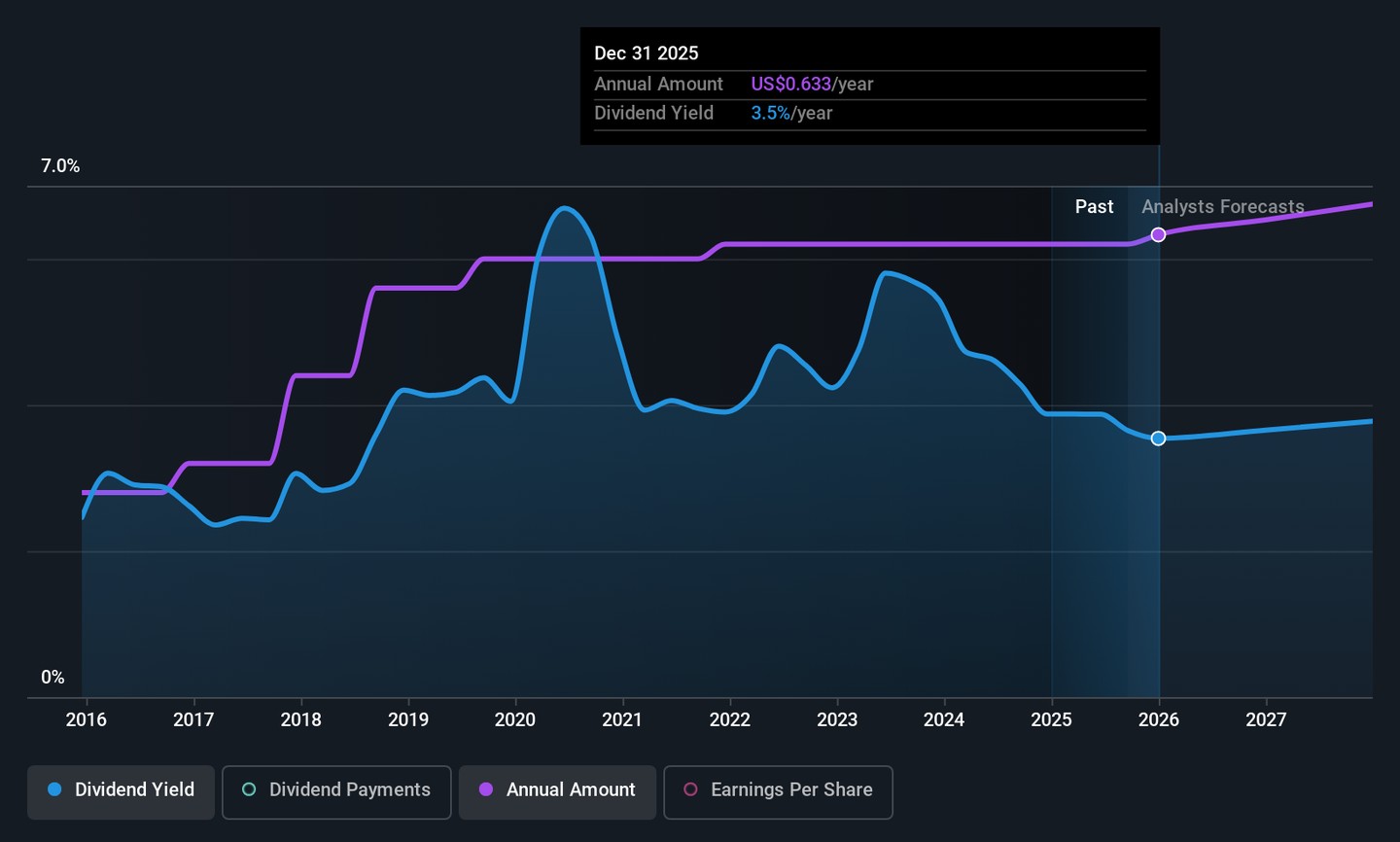The height and width of the screenshot is (842, 1400).
Task: Show the Earnings Per Share series label
Action: tap(791, 789)
